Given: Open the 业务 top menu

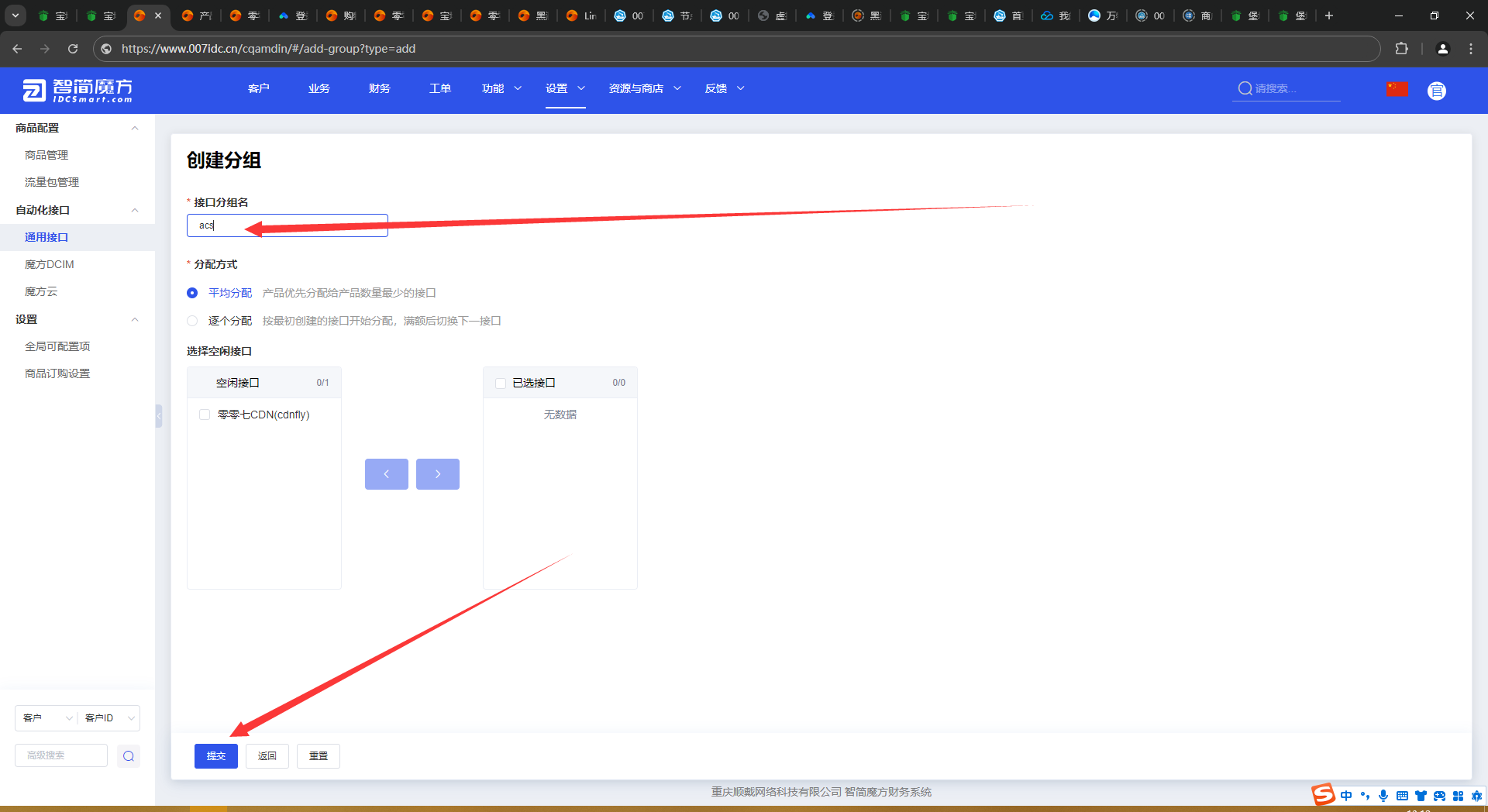Looking at the screenshot, I should 319,88.
